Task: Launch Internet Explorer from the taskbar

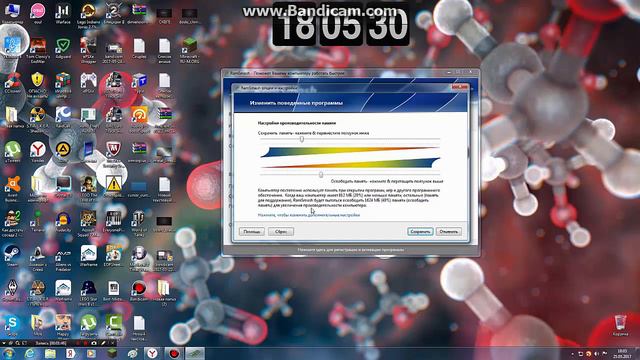Action: (29, 353)
